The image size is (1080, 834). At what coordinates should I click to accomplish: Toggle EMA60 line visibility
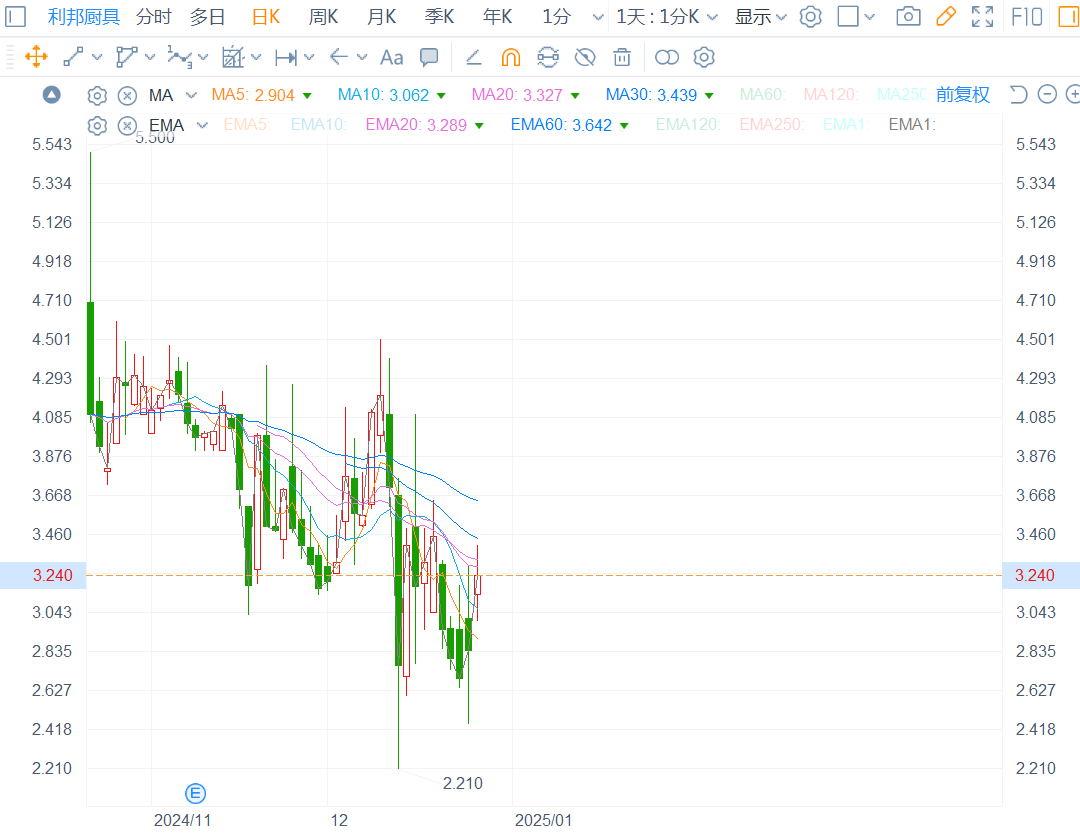click(570, 125)
